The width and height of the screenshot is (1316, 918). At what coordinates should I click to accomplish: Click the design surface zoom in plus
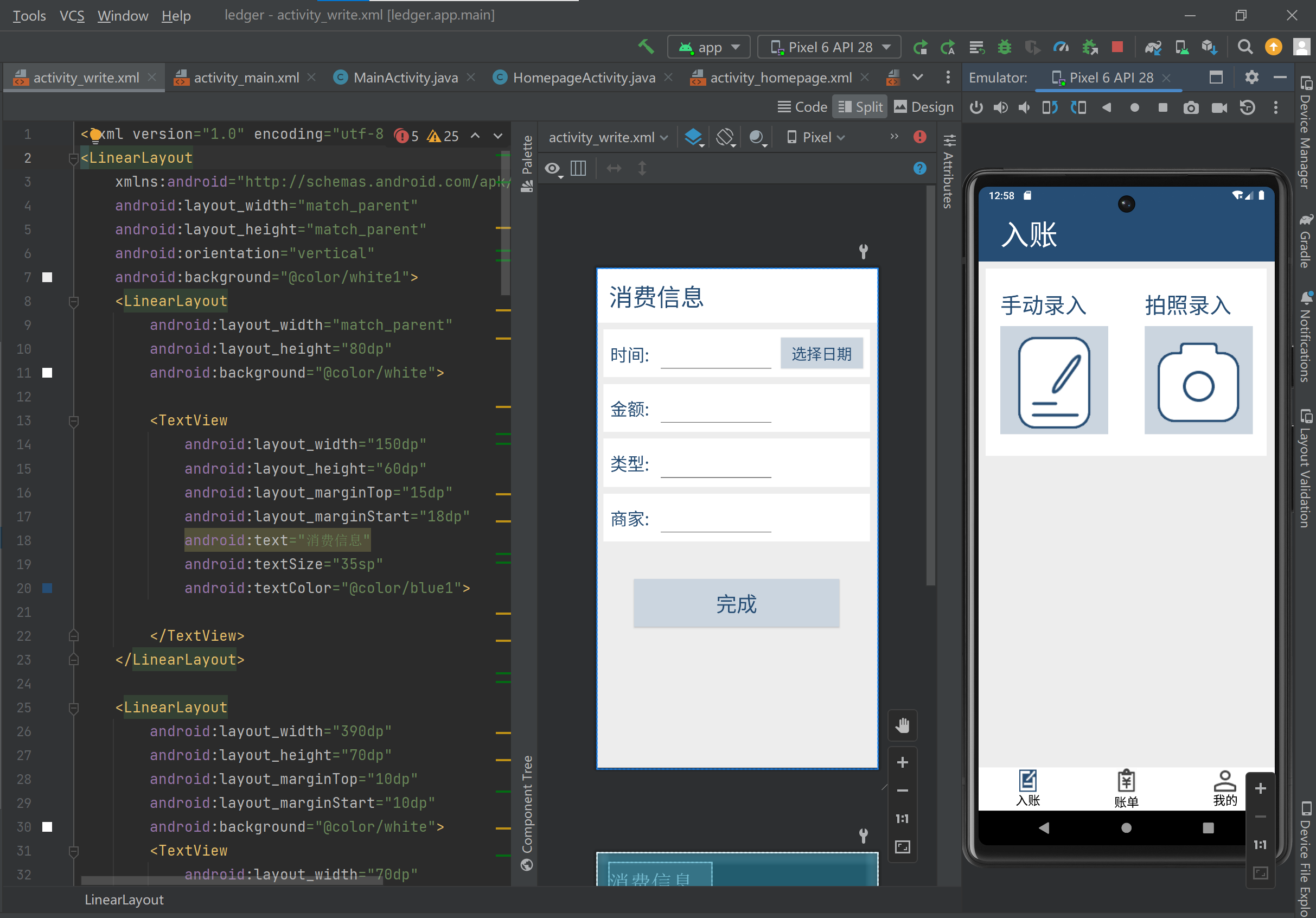[902, 763]
